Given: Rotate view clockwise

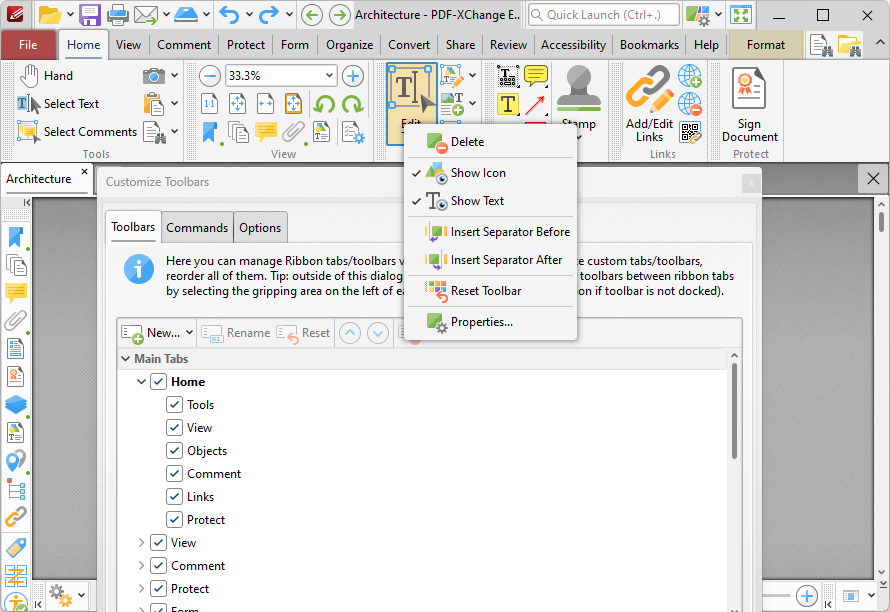Looking at the screenshot, I should tap(352, 104).
